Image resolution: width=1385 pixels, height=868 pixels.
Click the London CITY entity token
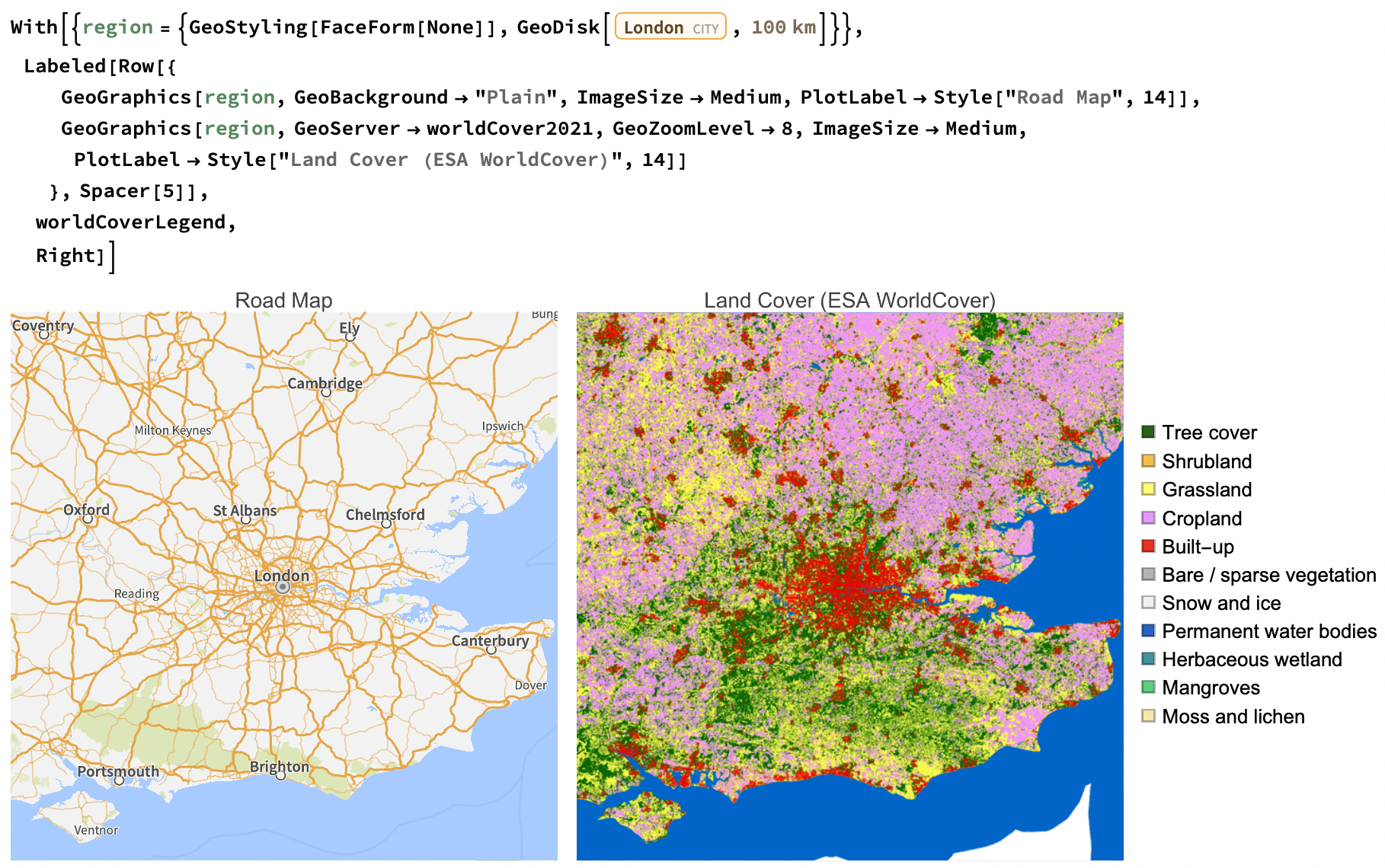[x=670, y=27]
